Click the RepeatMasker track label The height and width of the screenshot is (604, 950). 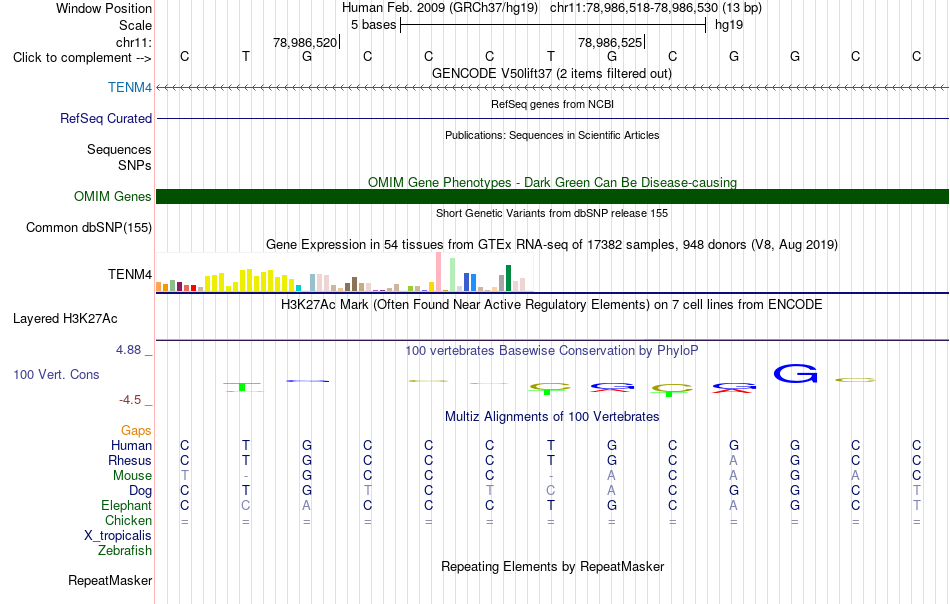pos(110,580)
